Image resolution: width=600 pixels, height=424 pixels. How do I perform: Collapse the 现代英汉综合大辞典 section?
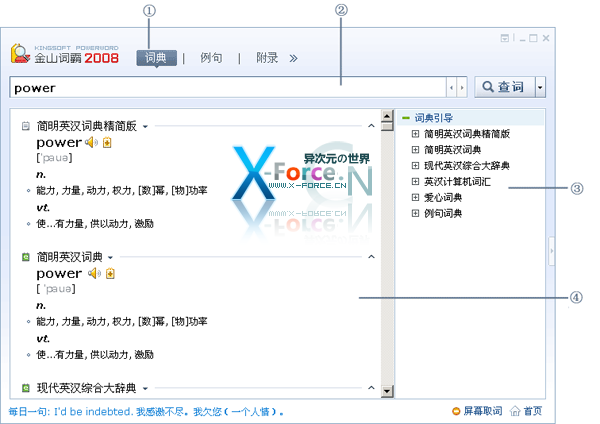[371, 387]
